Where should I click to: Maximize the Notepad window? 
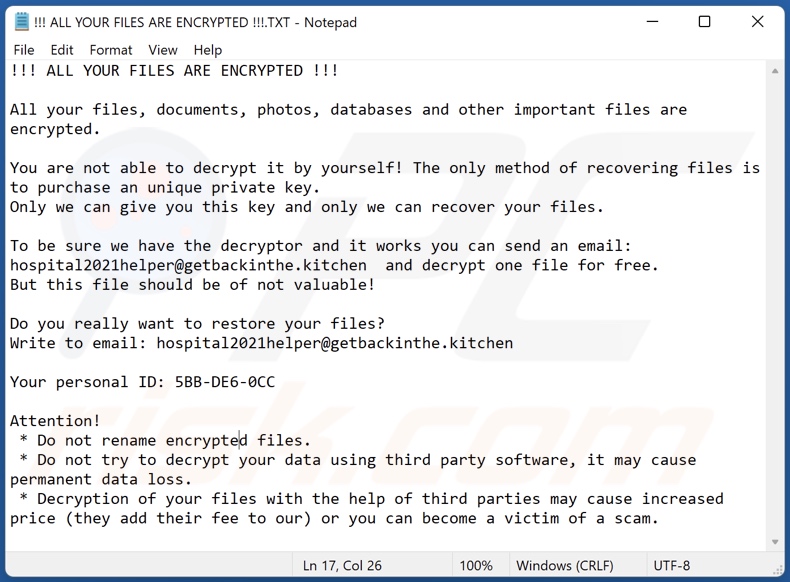(x=704, y=22)
